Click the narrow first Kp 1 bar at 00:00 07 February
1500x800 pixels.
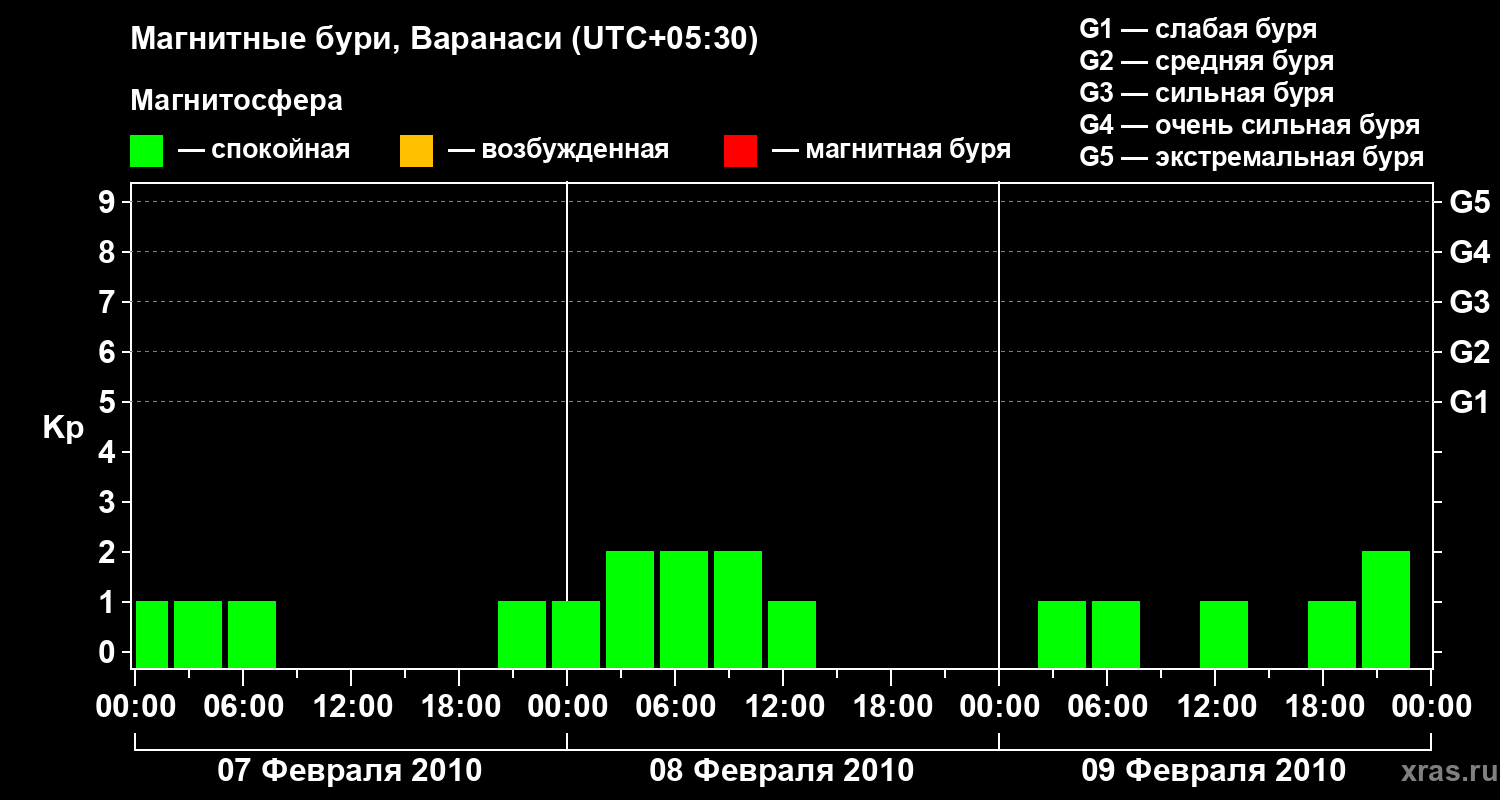[x=152, y=634]
